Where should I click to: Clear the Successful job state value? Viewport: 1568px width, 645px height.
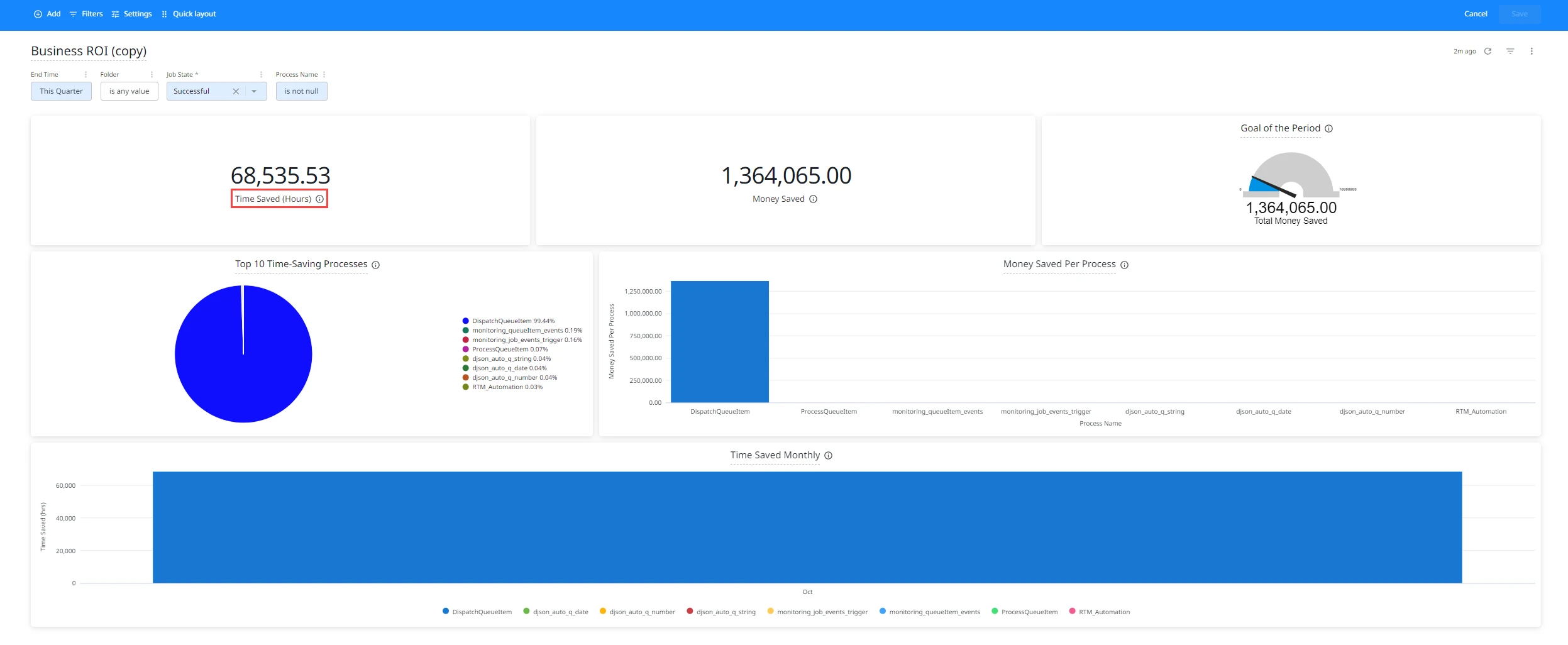236,91
